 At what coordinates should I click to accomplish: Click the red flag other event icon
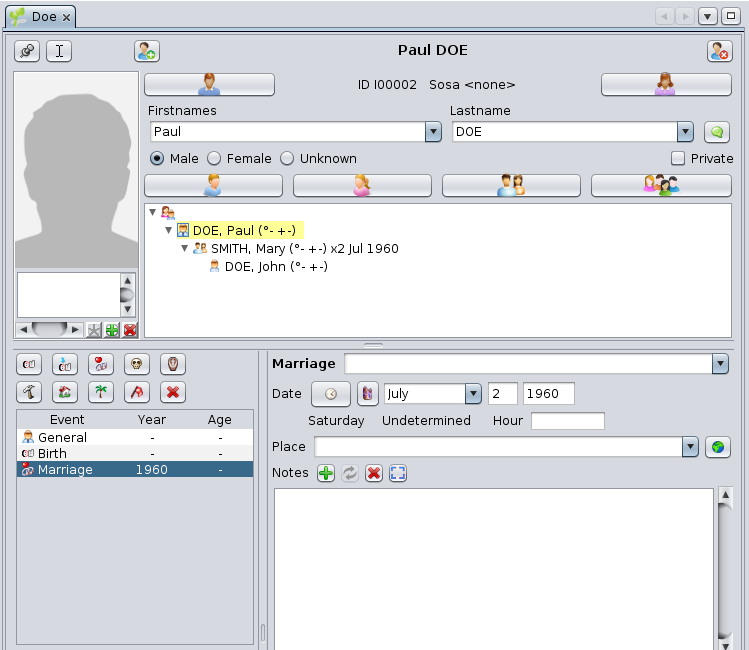(x=137, y=393)
